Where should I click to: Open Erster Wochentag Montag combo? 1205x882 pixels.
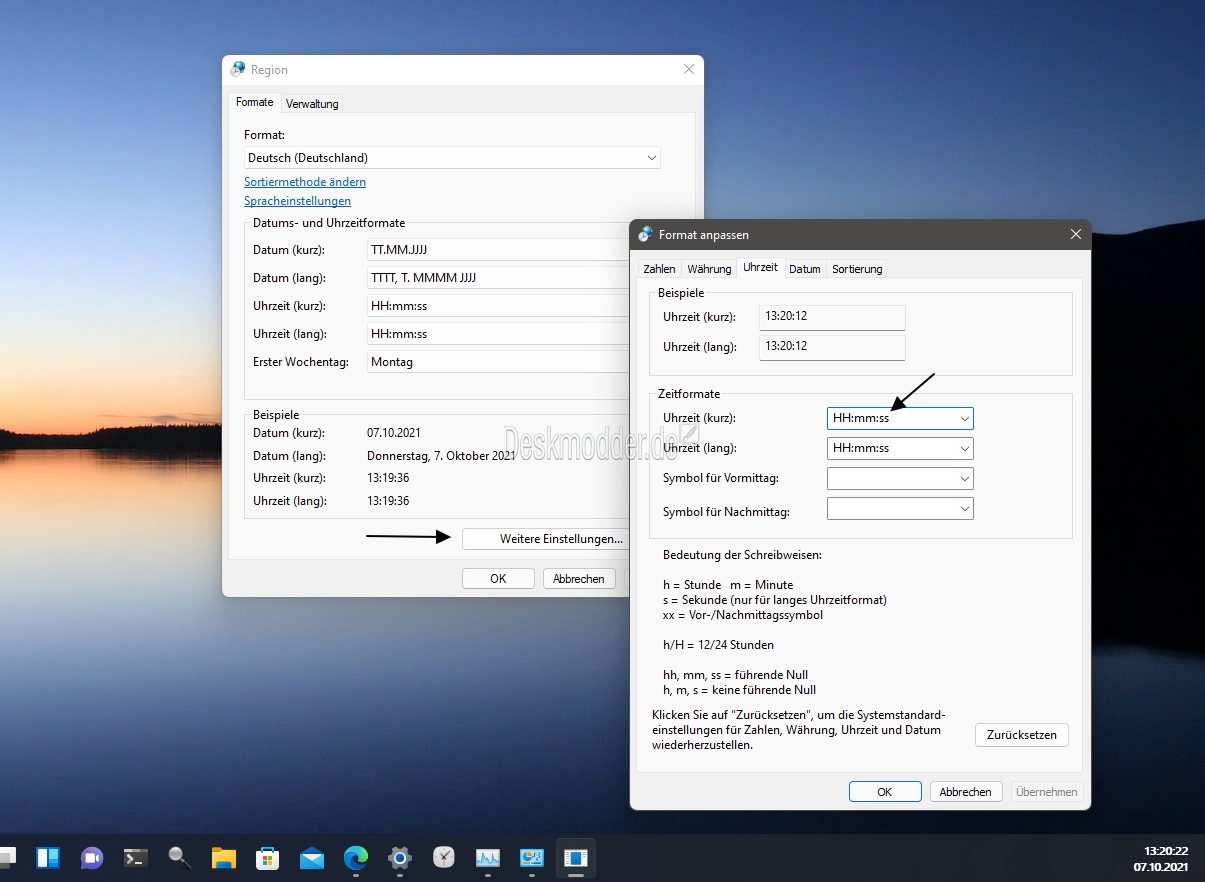pos(498,362)
